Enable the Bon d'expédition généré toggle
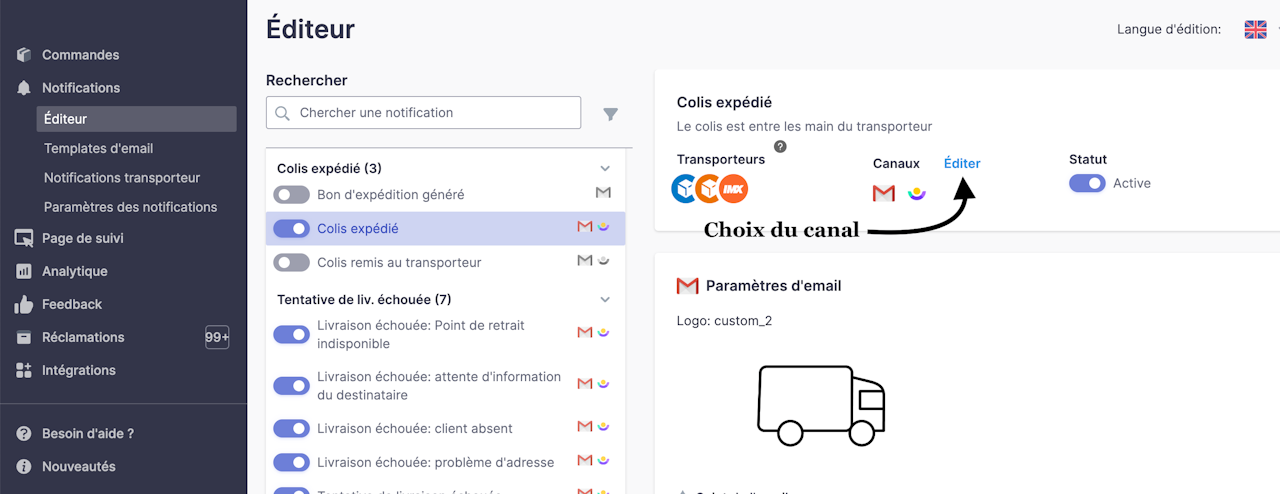Image resolution: width=1280 pixels, height=494 pixels. click(291, 195)
